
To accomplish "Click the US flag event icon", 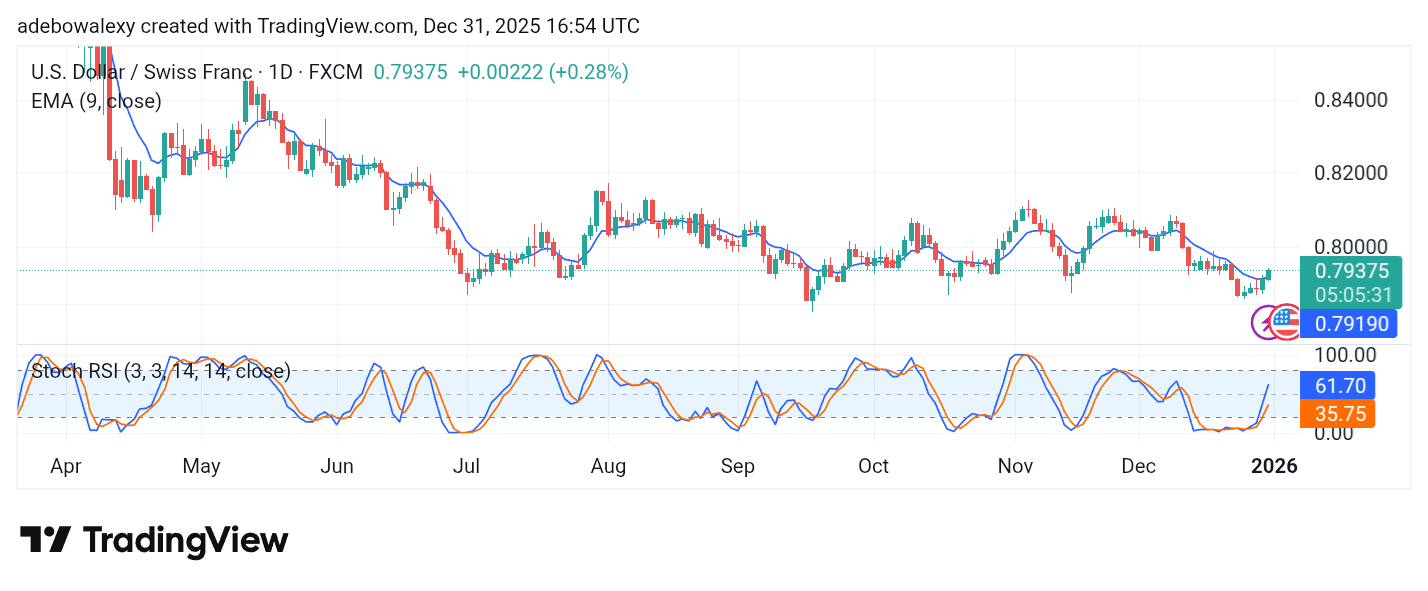I will click(x=1286, y=322).
